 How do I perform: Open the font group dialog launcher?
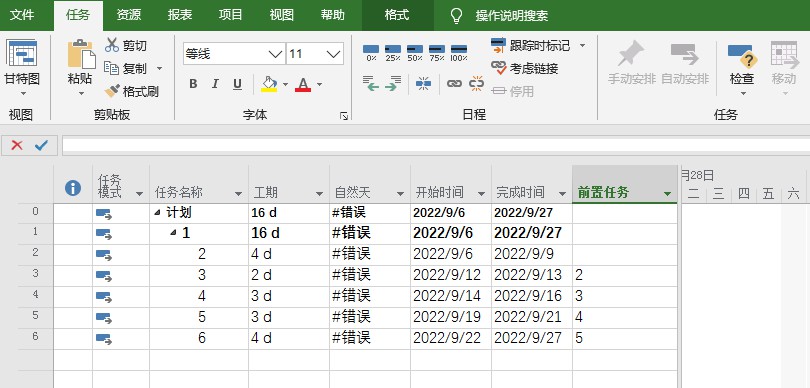pos(344,116)
